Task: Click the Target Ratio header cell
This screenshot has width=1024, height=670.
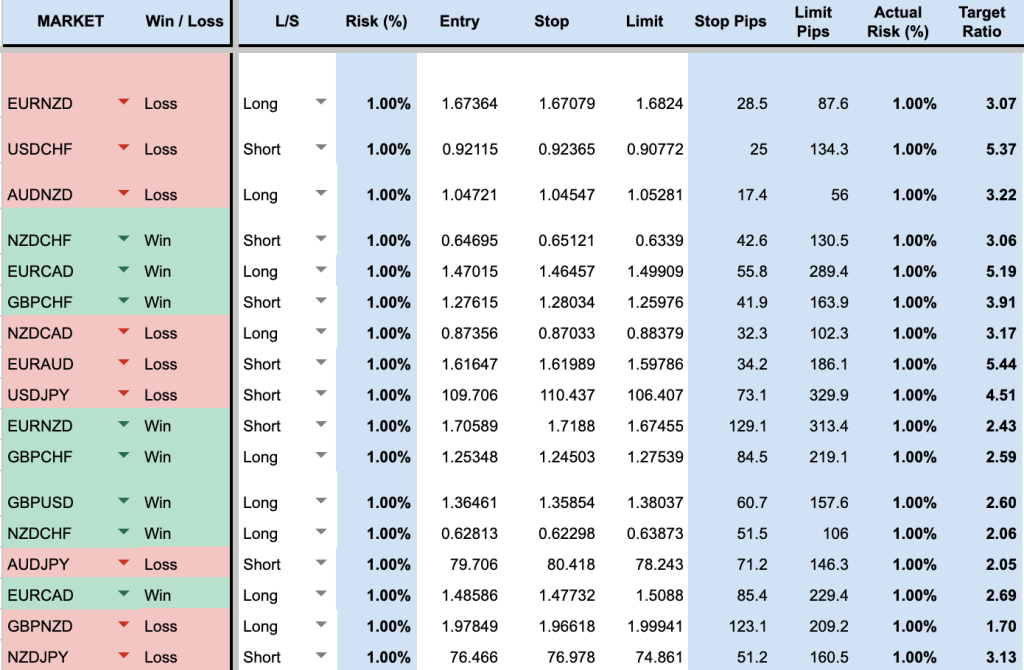Action: (x=981, y=22)
